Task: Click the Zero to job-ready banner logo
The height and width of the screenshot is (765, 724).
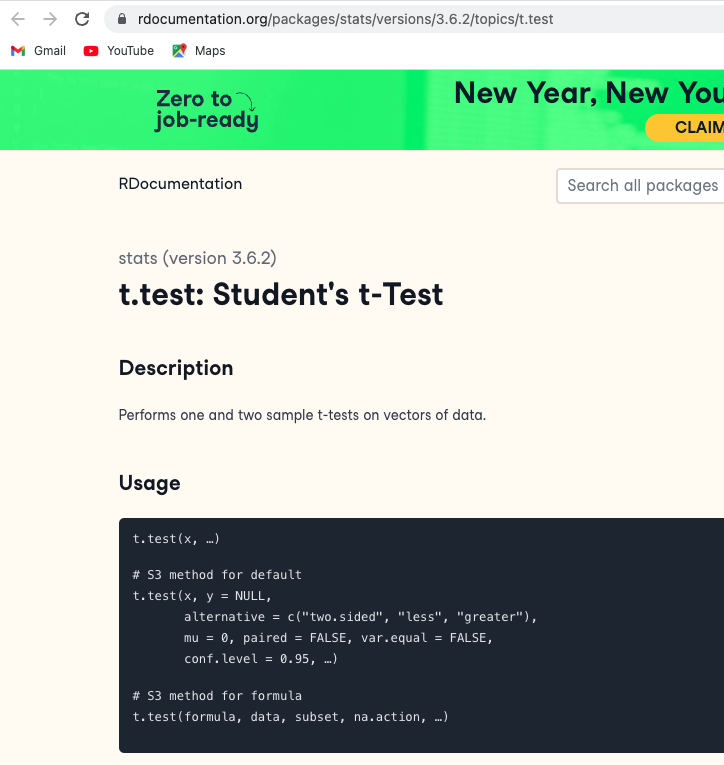Action: 206,110
